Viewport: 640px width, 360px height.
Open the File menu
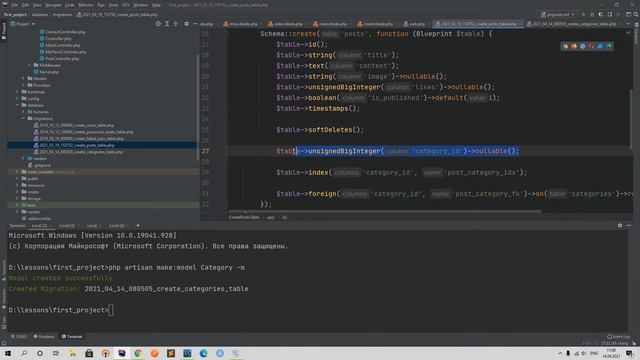(15, 5)
